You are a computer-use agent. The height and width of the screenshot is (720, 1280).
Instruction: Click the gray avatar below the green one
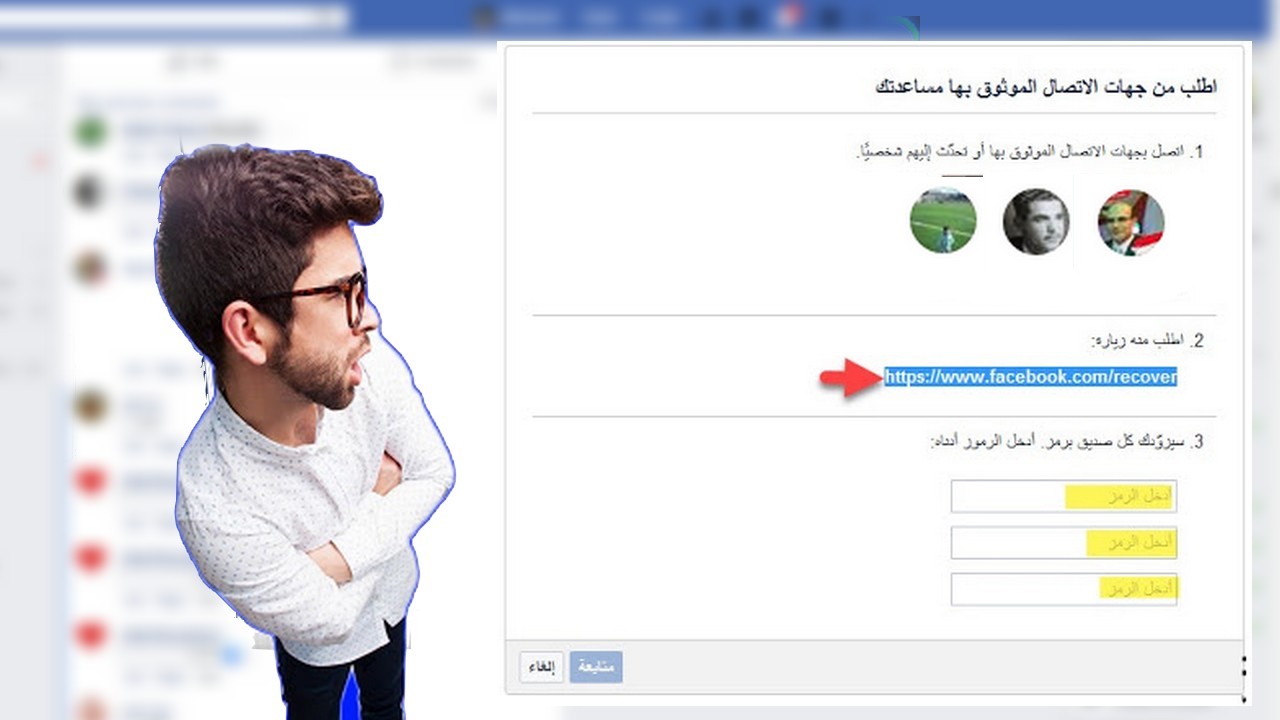[x=90, y=190]
